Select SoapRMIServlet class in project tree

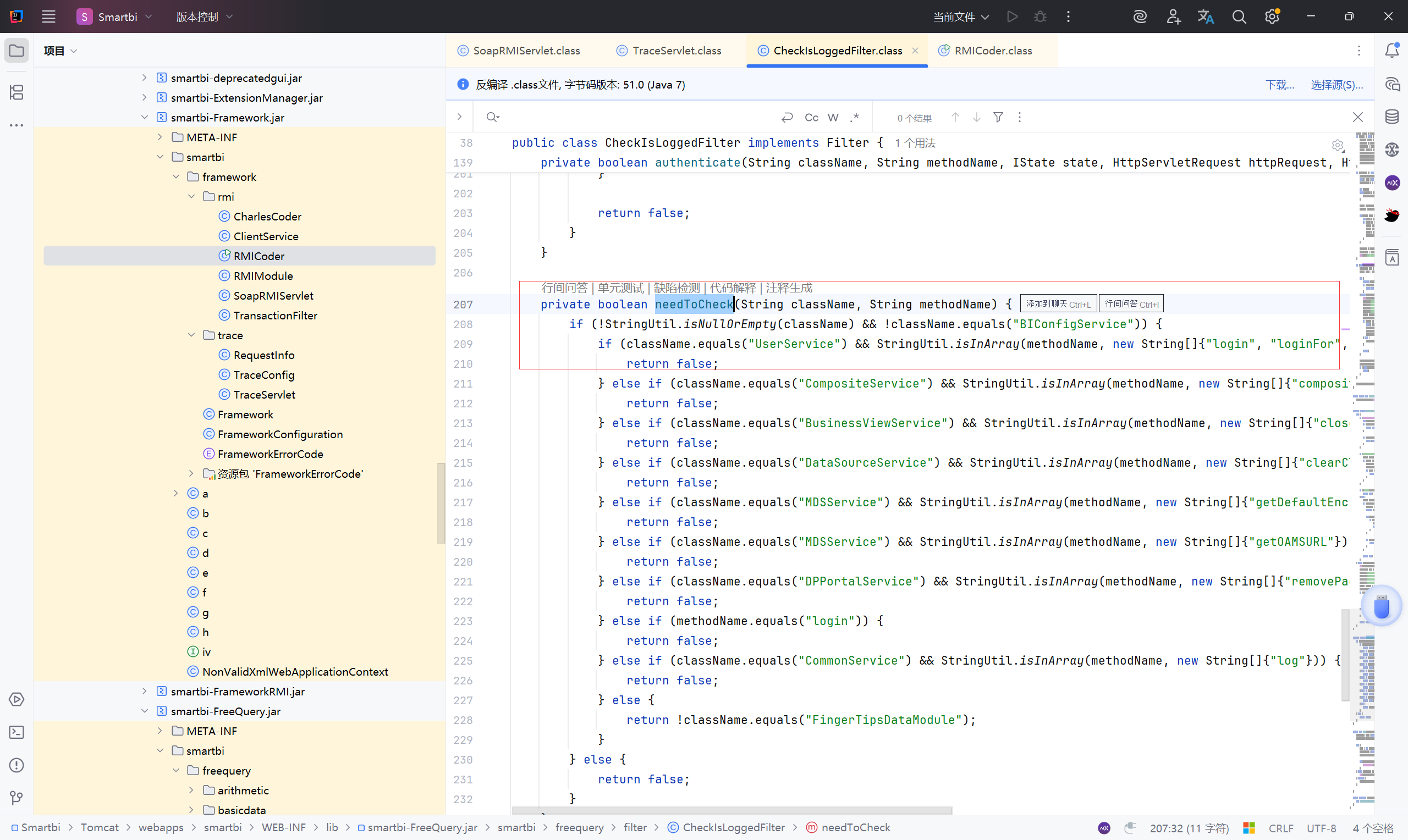273,295
